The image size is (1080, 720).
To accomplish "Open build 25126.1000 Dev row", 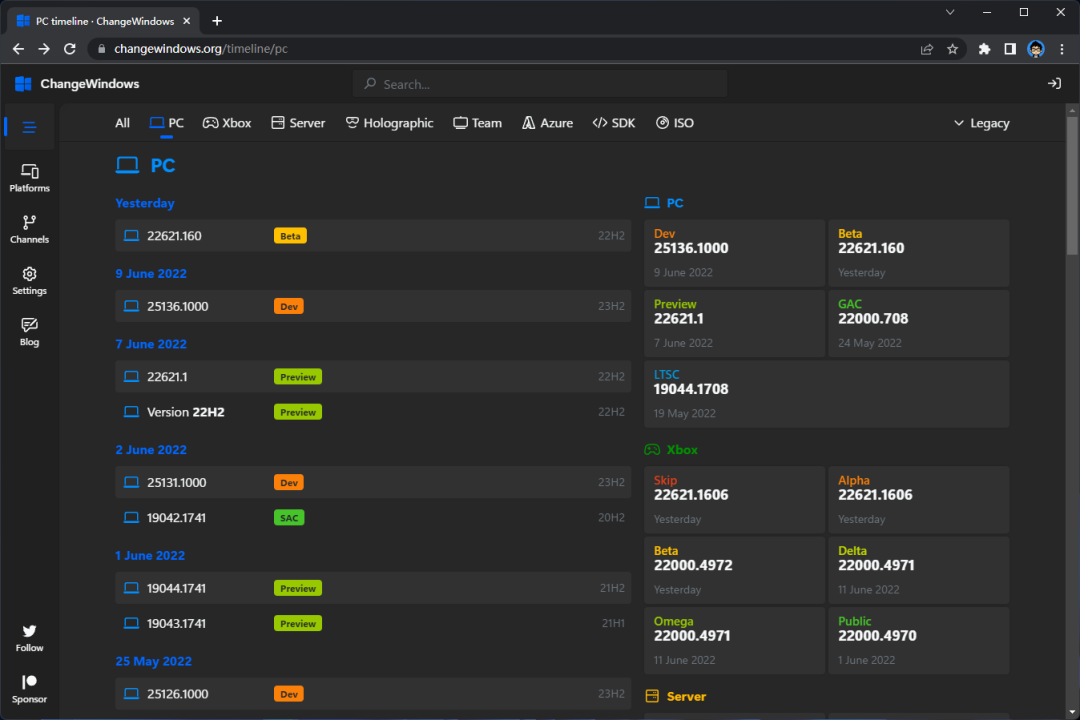I will tap(373, 694).
